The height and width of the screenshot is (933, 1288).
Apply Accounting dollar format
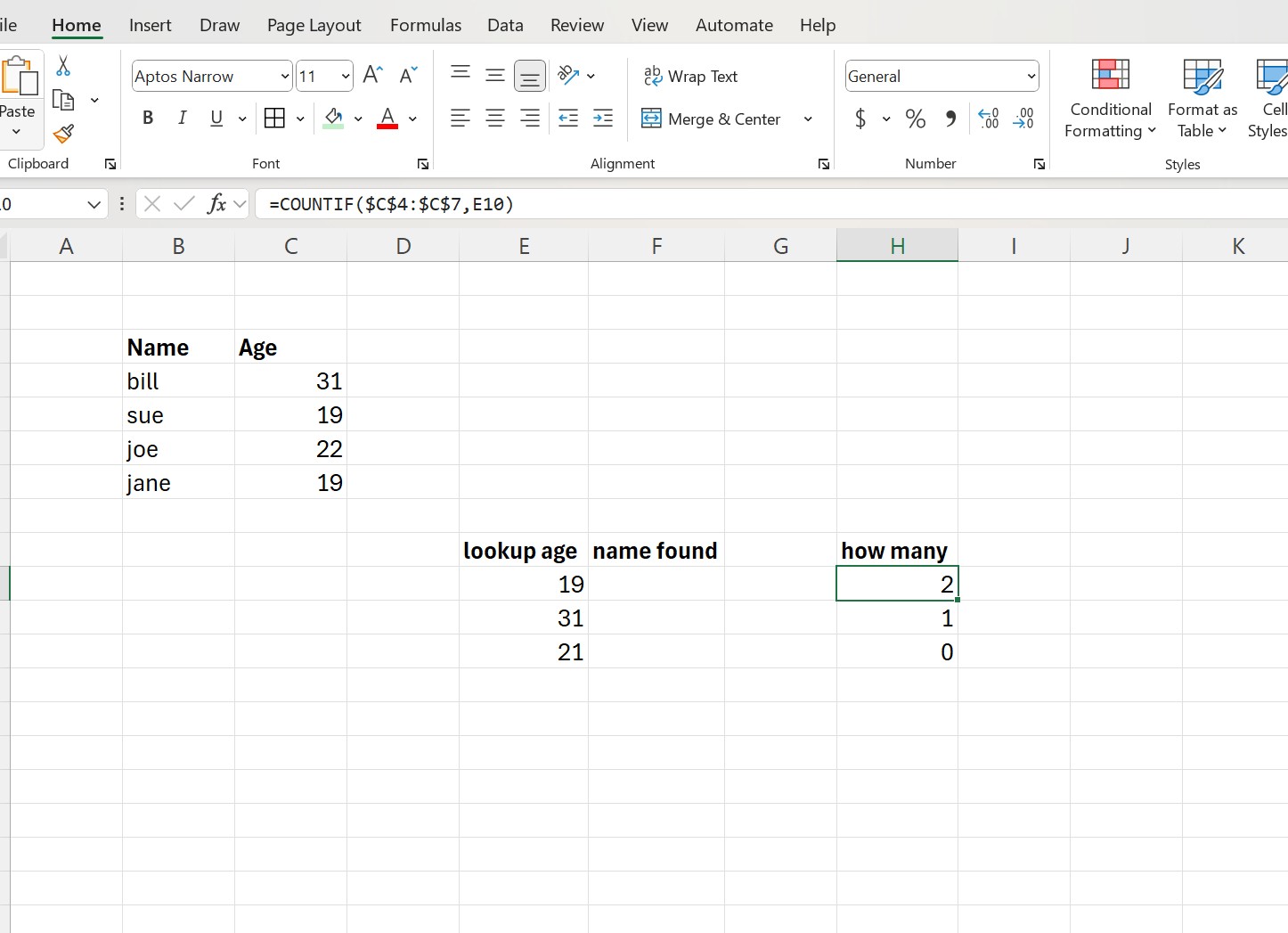[860, 119]
